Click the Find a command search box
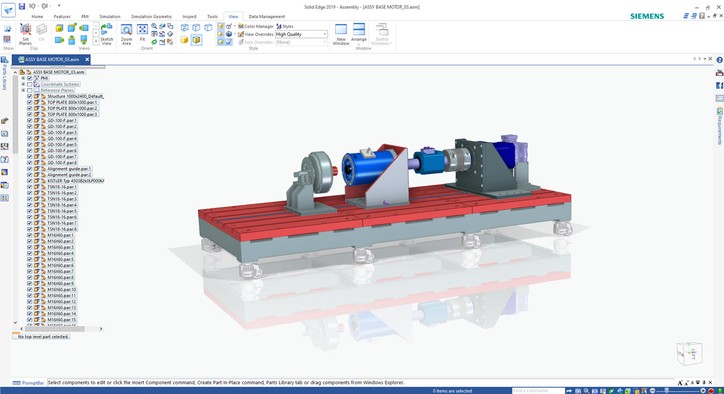Viewport: 724px width, 394px height. tap(538, 391)
